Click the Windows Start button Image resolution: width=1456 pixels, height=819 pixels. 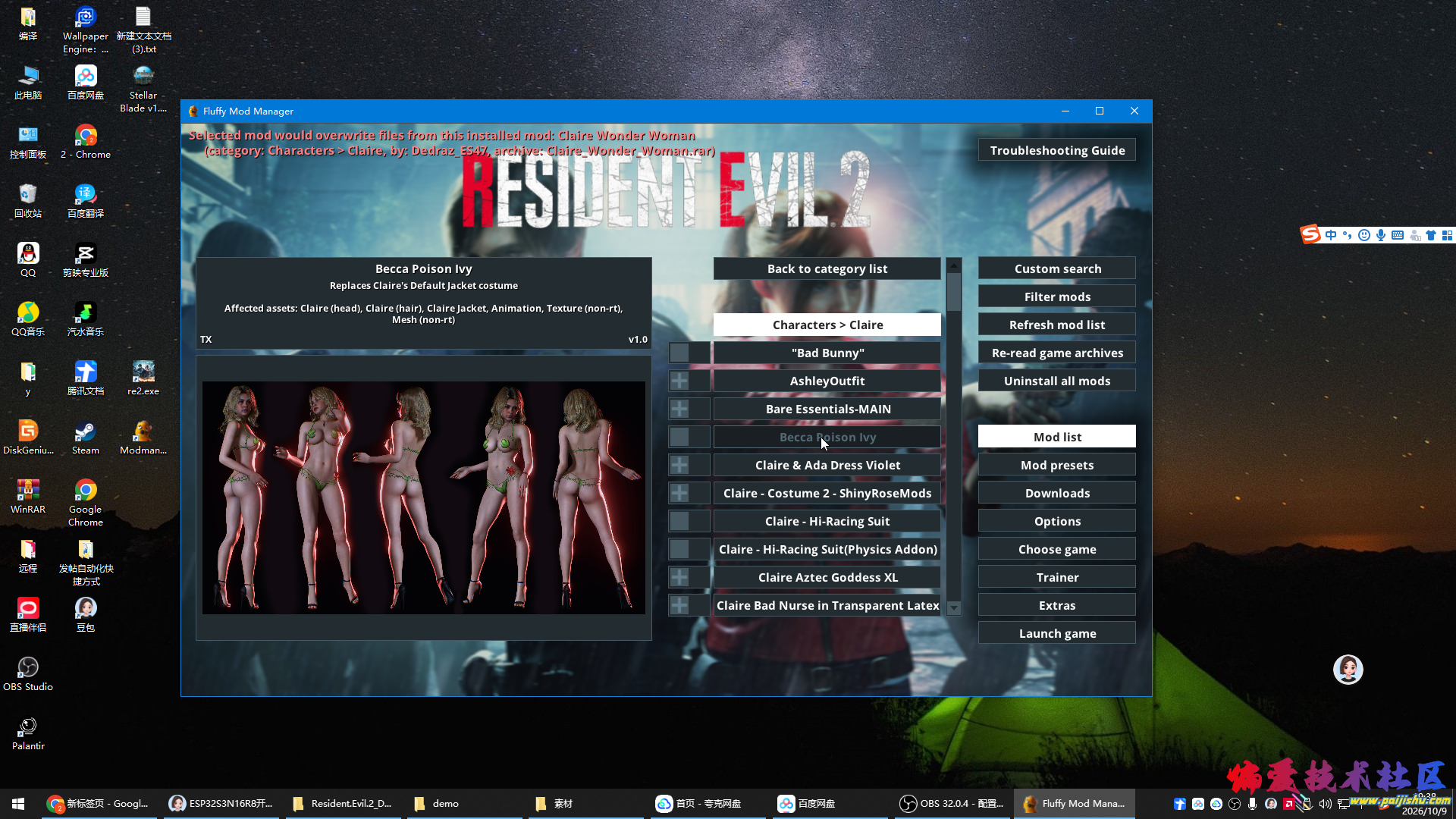point(18,804)
